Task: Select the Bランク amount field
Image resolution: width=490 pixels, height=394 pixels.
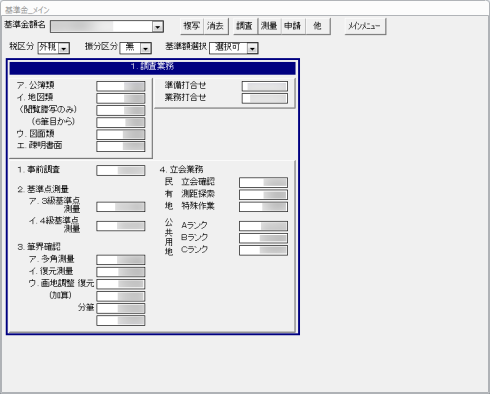Action: tap(263, 238)
